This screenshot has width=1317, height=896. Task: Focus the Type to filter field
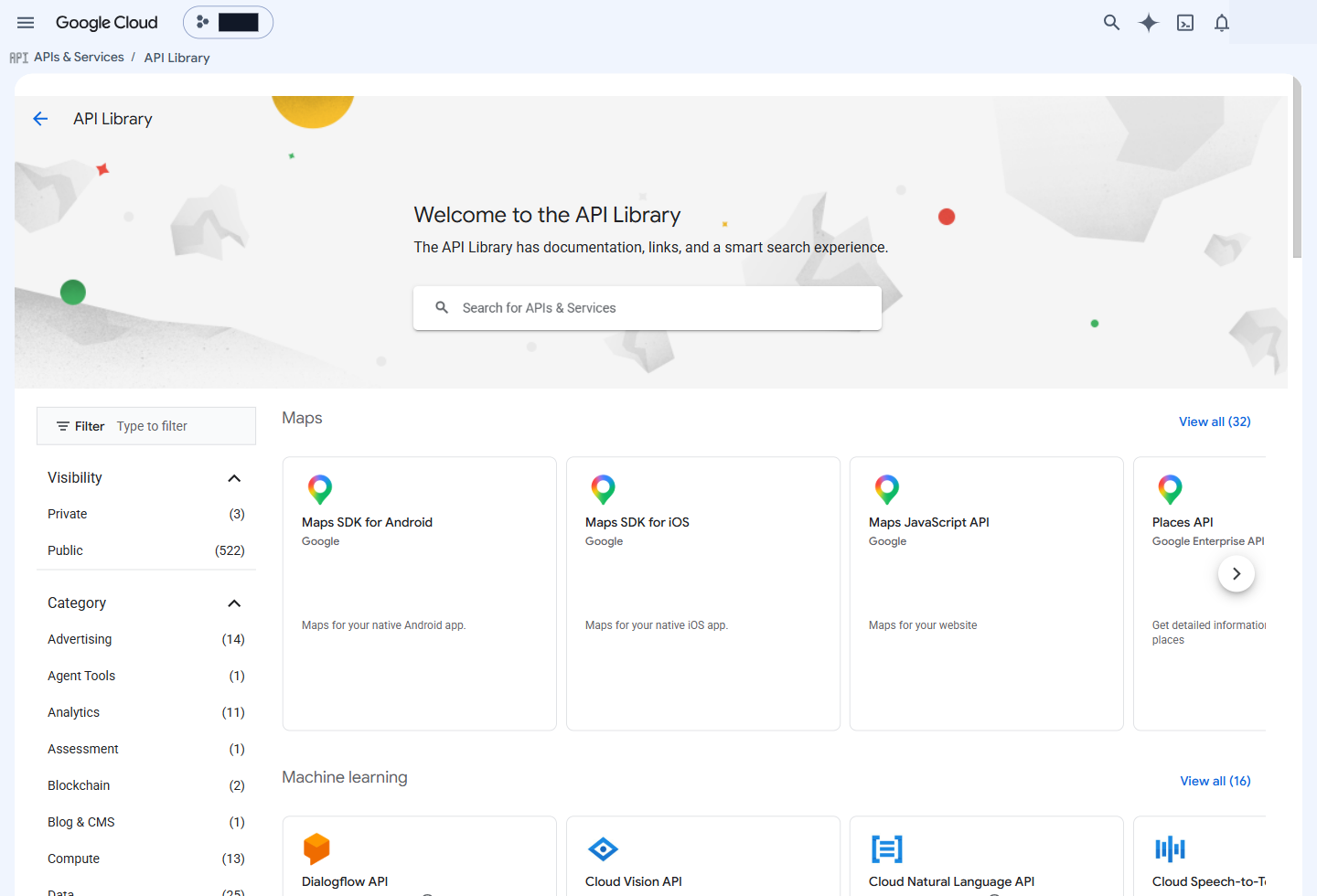(183, 426)
